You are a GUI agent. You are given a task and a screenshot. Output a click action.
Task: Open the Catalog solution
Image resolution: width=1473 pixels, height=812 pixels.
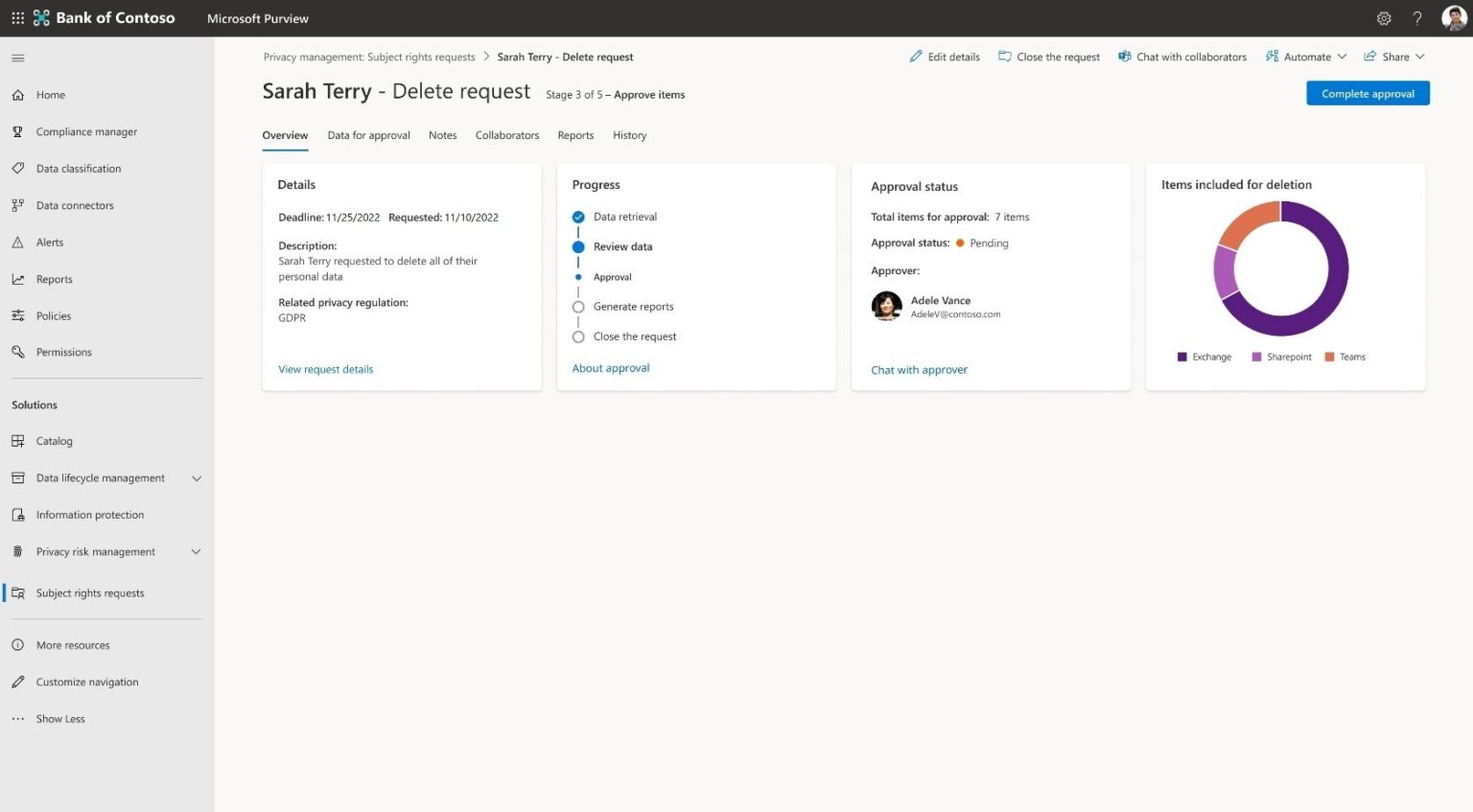click(x=54, y=441)
